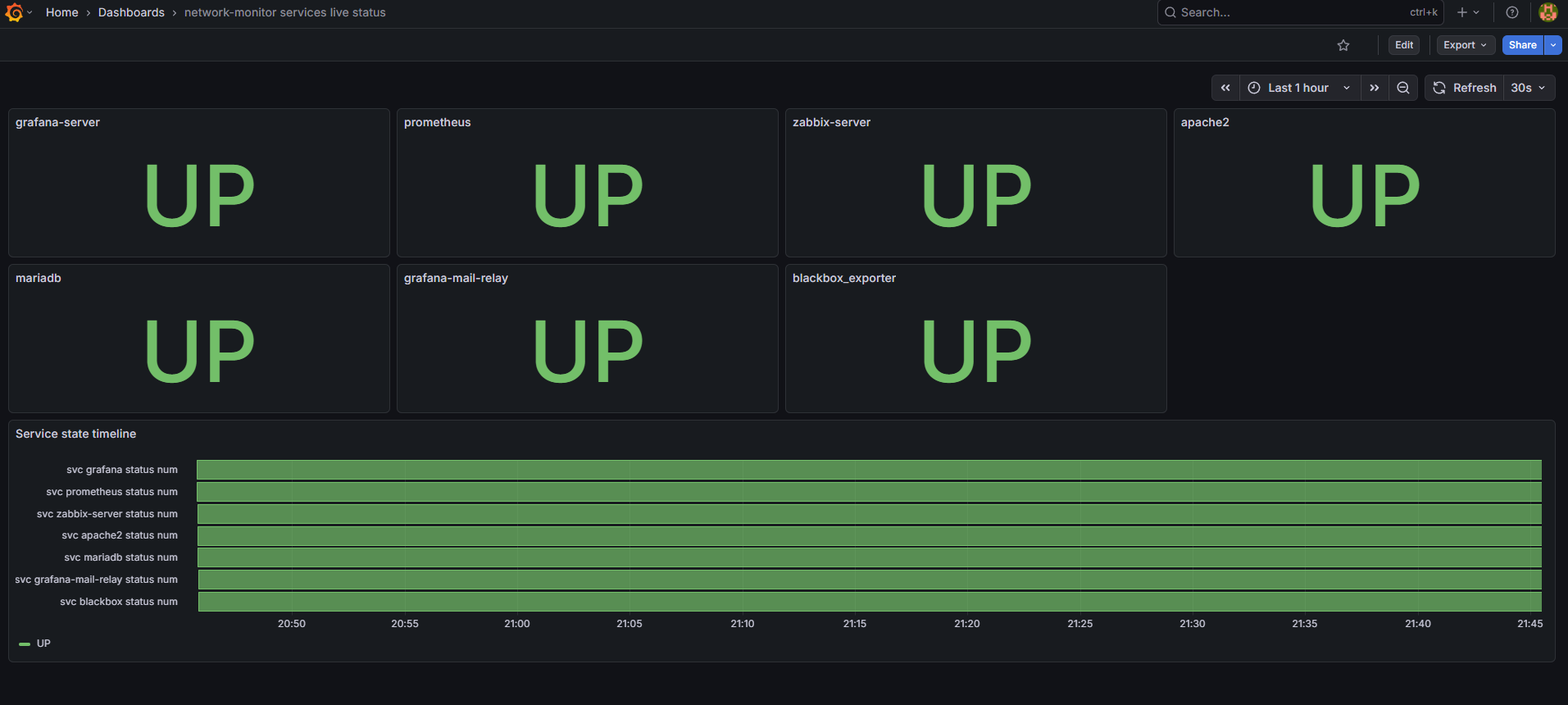Viewport: 1568px width, 705px height.
Task: Click the svc blackbox status num label
Action: tap(119, 602)
